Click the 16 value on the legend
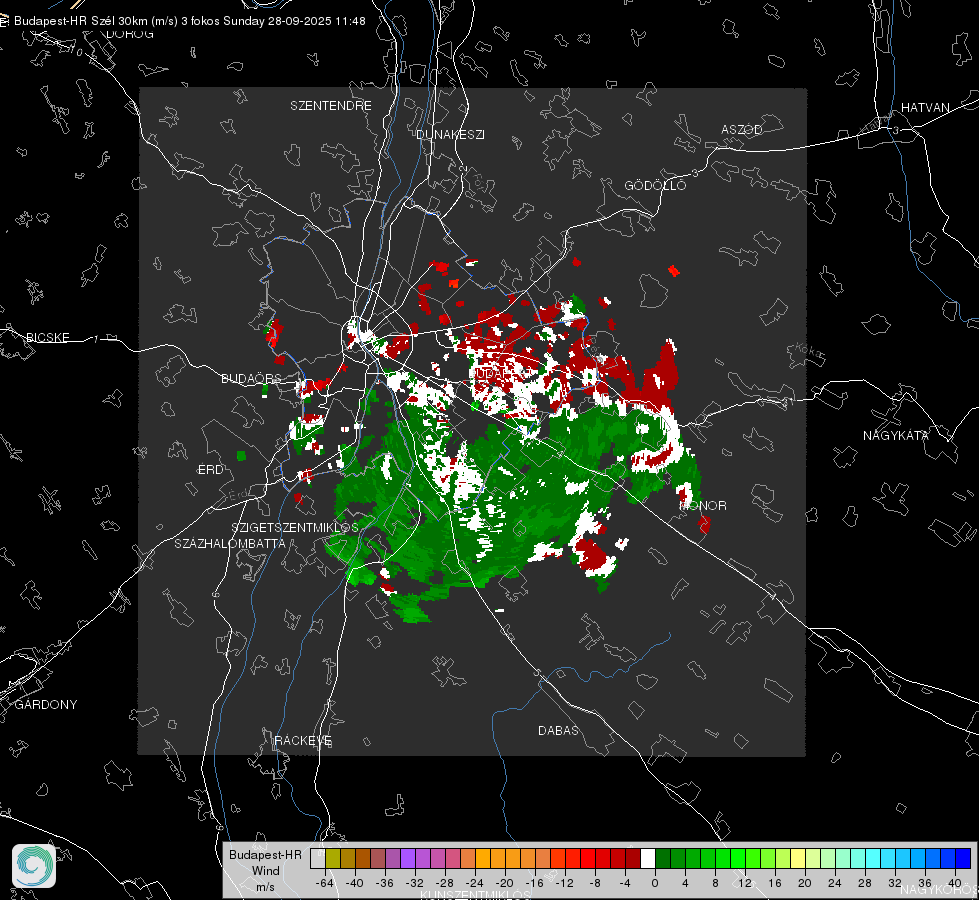 click(x=775, y=883)
